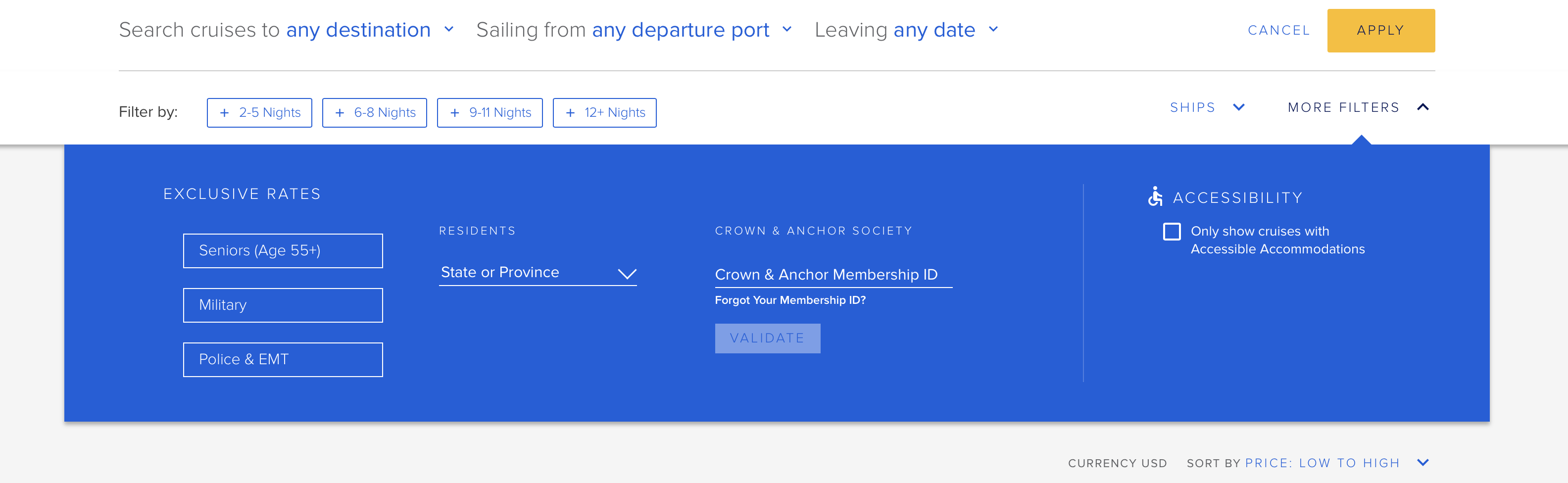The image size is (1568, 483).
Task: Toggle the Seniors (Age 55+) rate
Action: (x=283, y=250)
